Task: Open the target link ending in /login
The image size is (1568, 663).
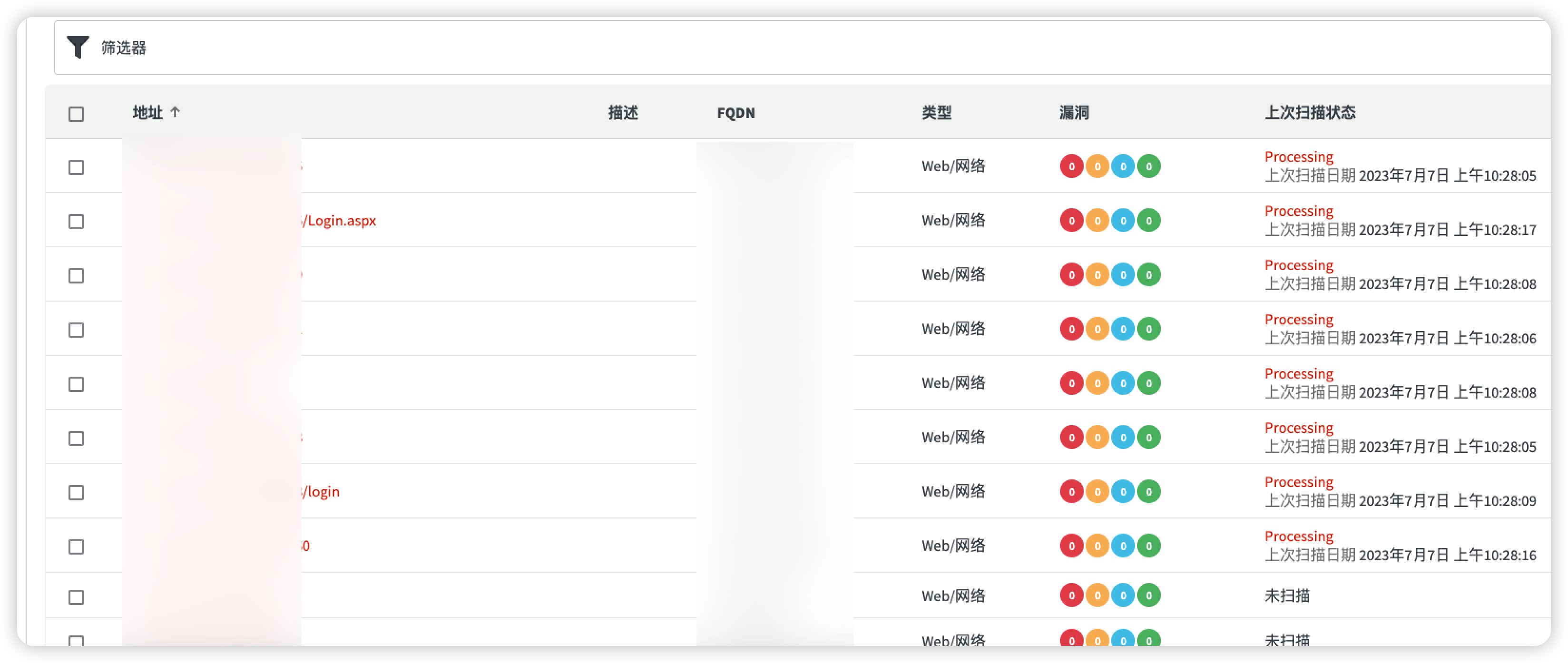Action: tap(322, 491)
